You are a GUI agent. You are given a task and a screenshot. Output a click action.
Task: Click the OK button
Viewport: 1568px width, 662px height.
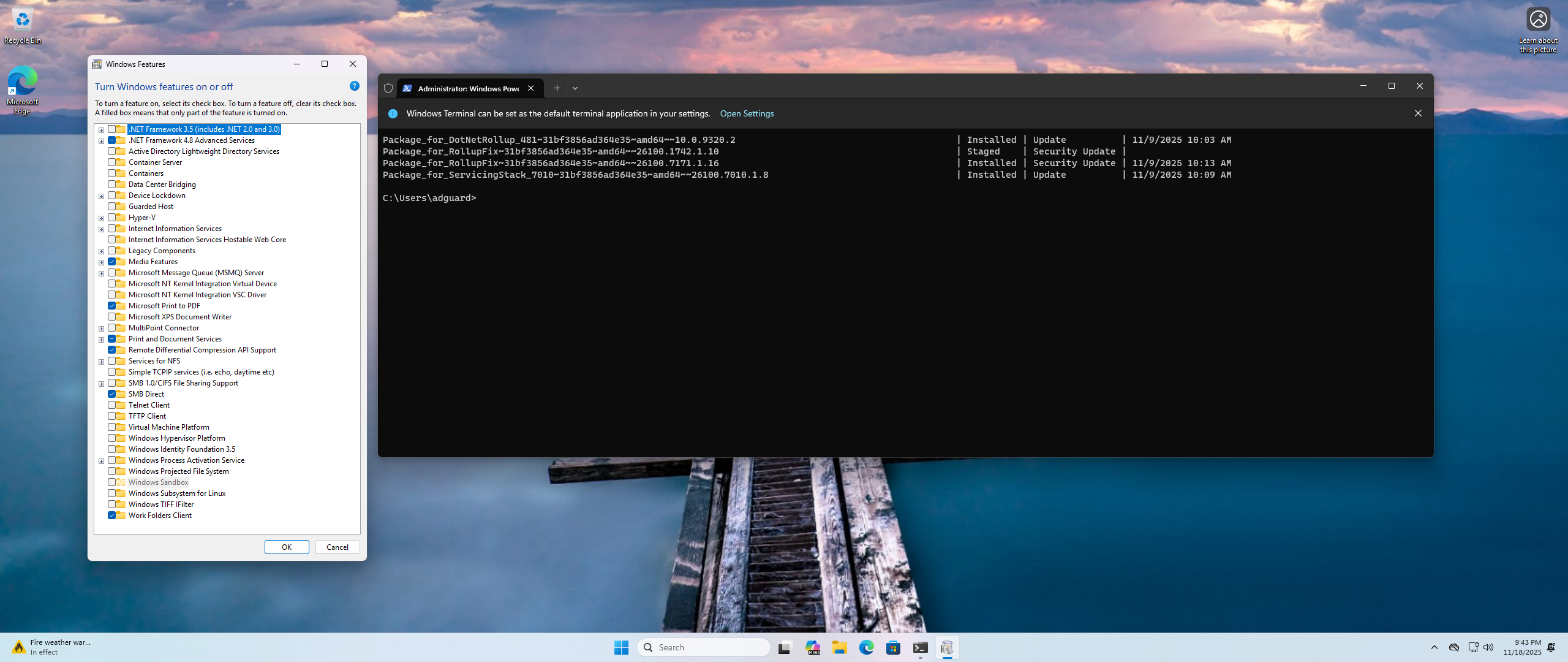pos(287,547)
